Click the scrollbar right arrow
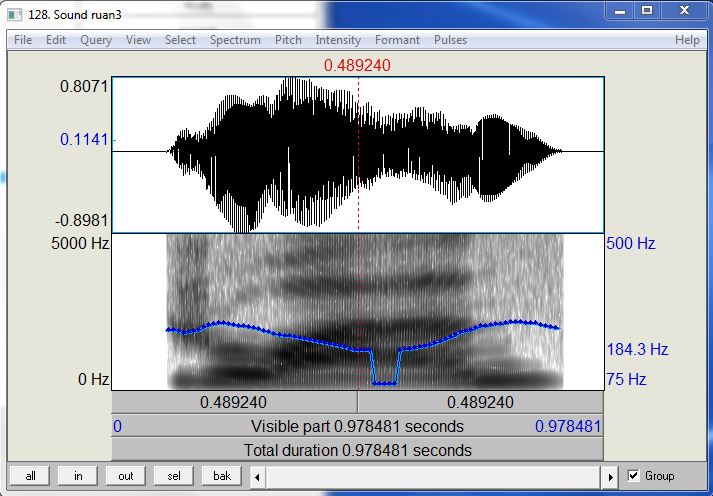The height and width of the screenshot is (496, 713). coord(611,477)
